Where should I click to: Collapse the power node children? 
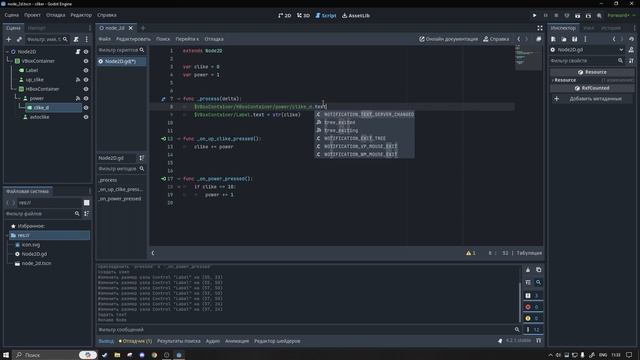tap(18, 98)
